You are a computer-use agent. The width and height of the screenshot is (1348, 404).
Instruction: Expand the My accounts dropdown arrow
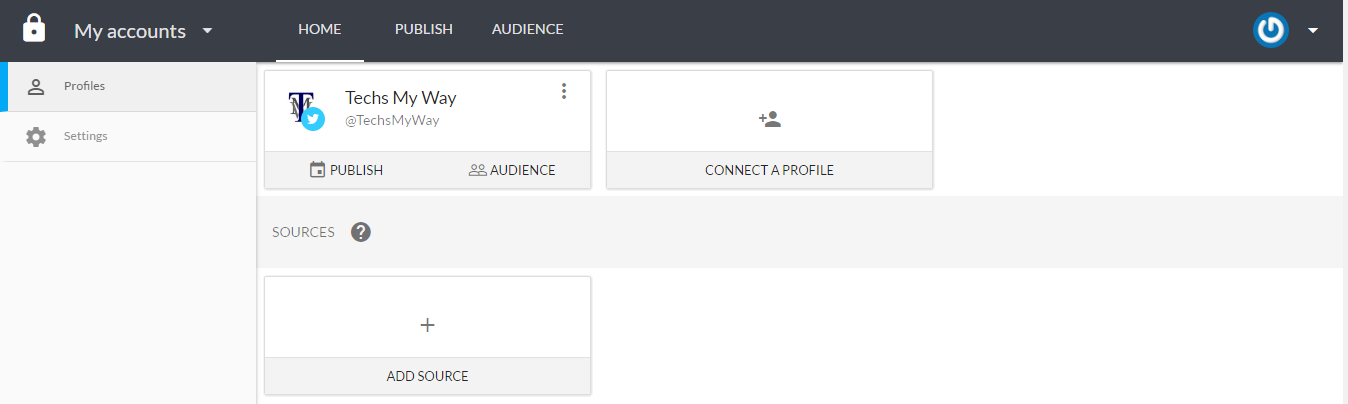207,30
